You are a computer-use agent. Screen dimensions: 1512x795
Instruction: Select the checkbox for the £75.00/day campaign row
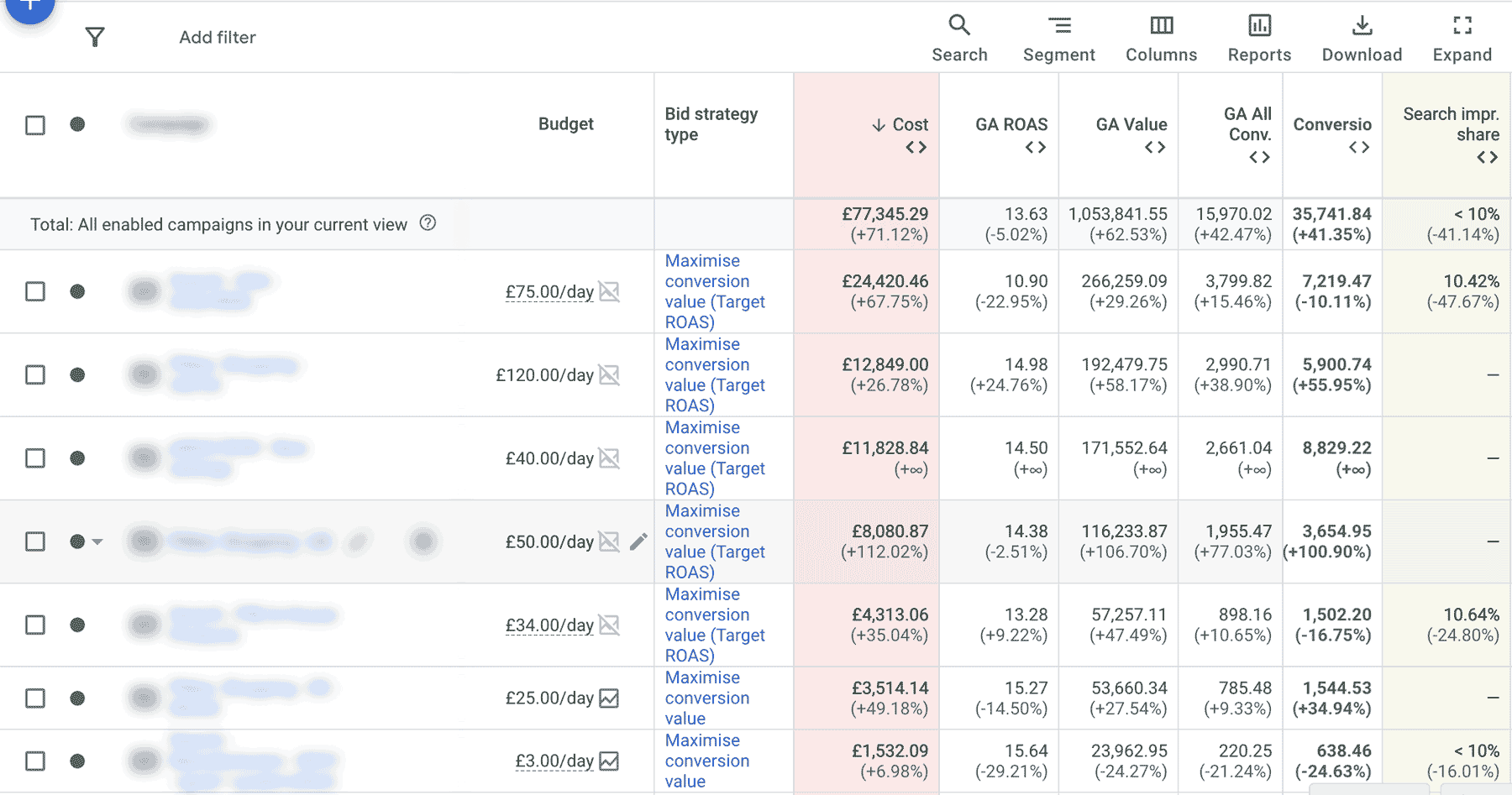tap(34, 291)
